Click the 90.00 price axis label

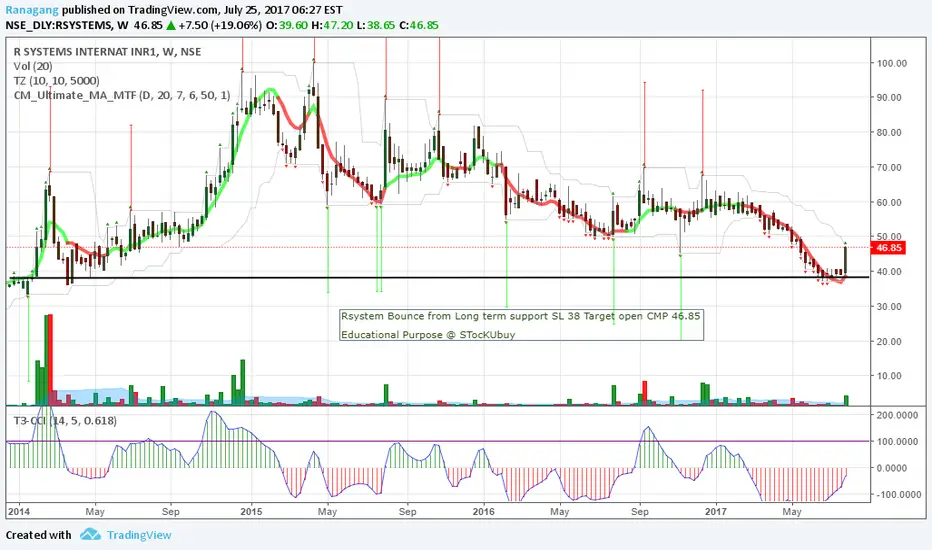click(889, 98)
